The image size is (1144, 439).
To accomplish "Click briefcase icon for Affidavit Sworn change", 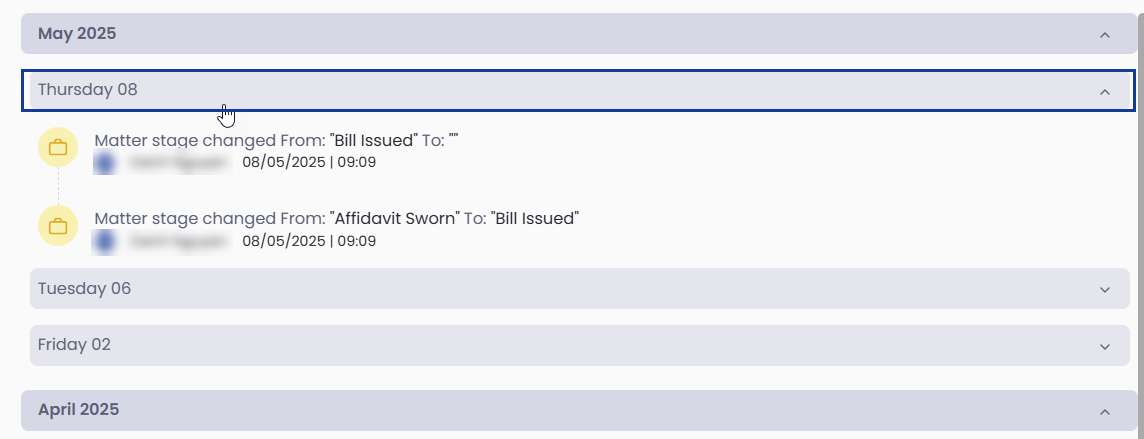I will tap(58, 226).
